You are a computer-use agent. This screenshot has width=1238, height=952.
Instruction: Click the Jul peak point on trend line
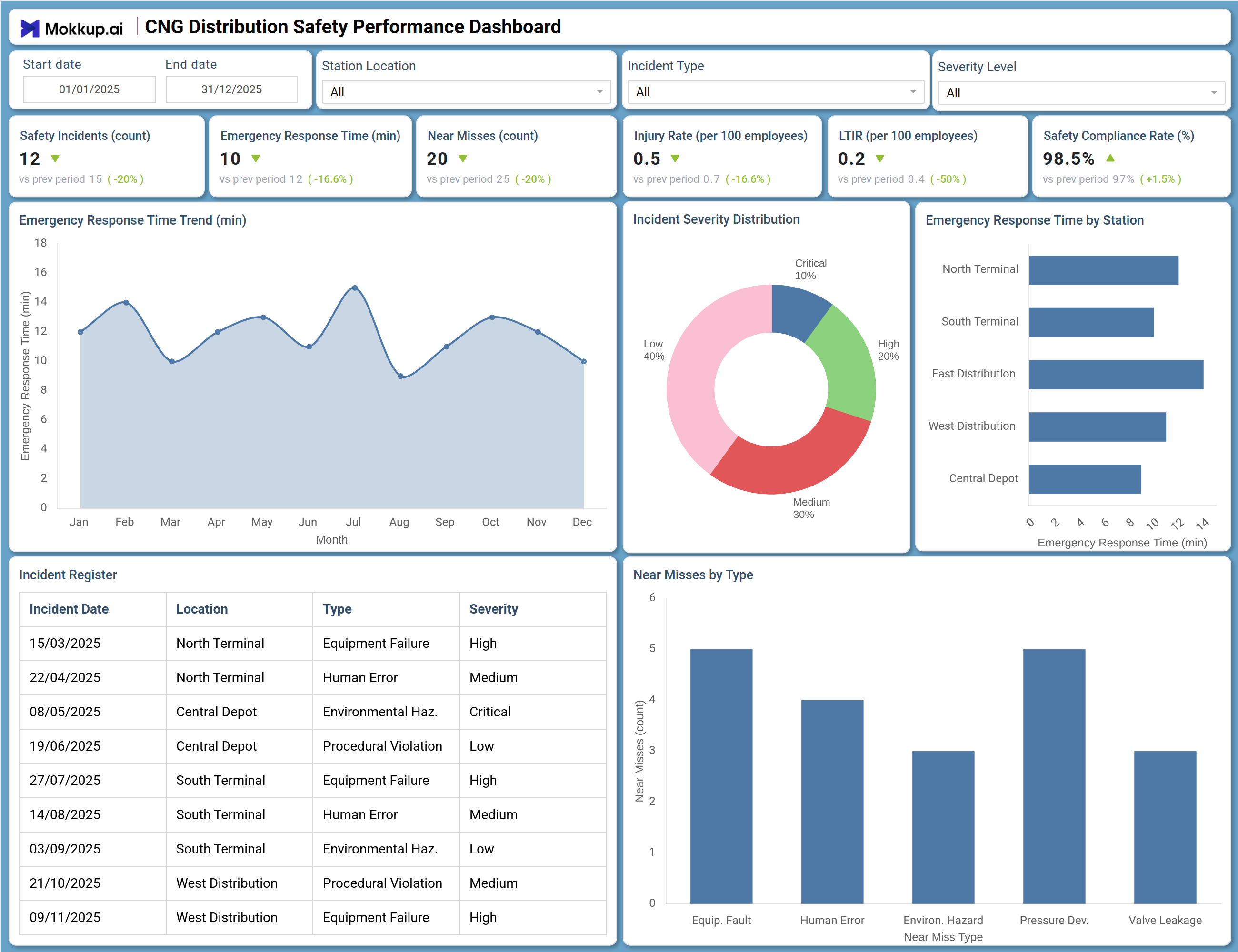tap(355, 288)
